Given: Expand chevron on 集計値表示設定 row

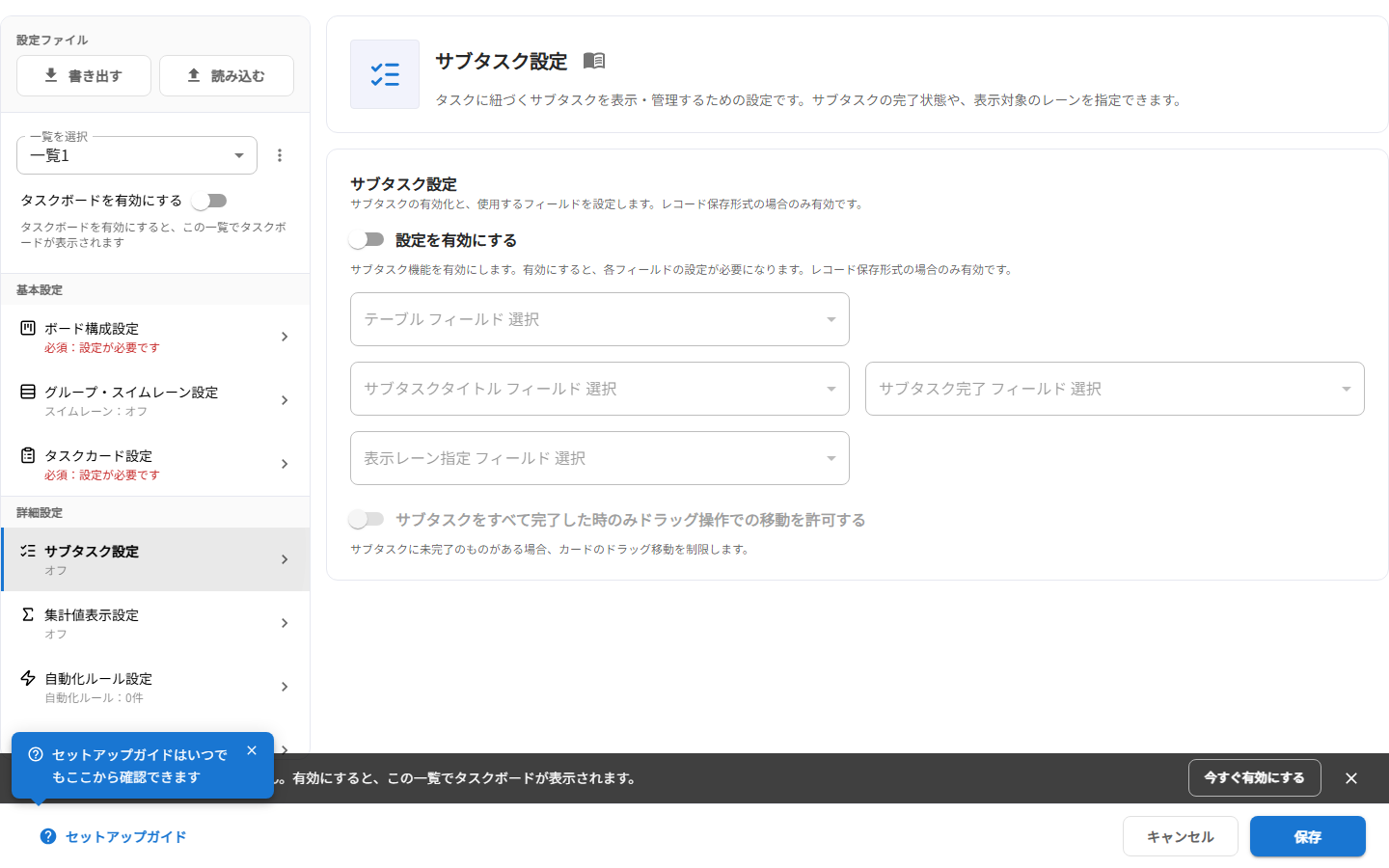Looking at the screenshot, I should pos(285,623).
